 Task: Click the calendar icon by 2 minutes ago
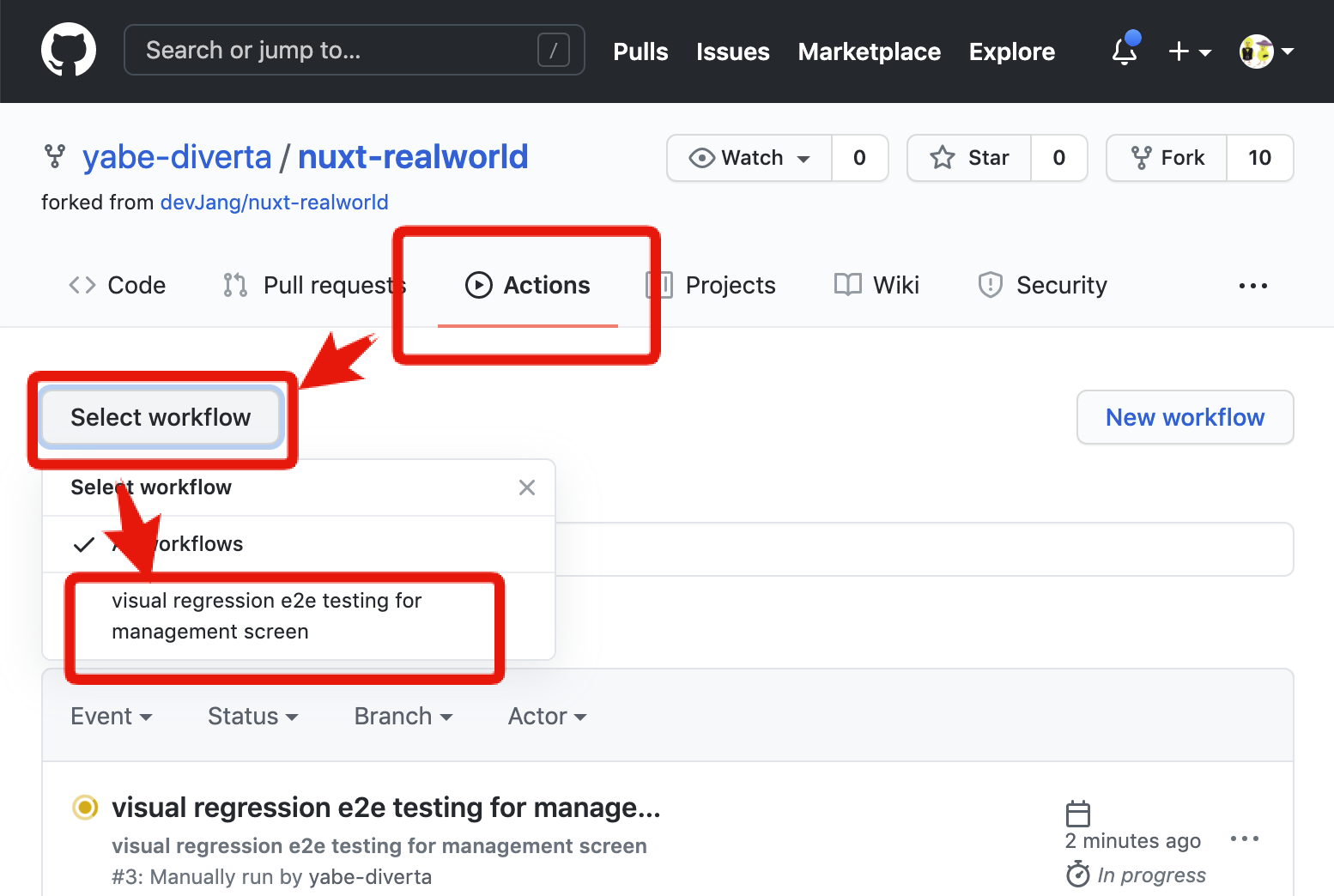(x=1077, y=814)
